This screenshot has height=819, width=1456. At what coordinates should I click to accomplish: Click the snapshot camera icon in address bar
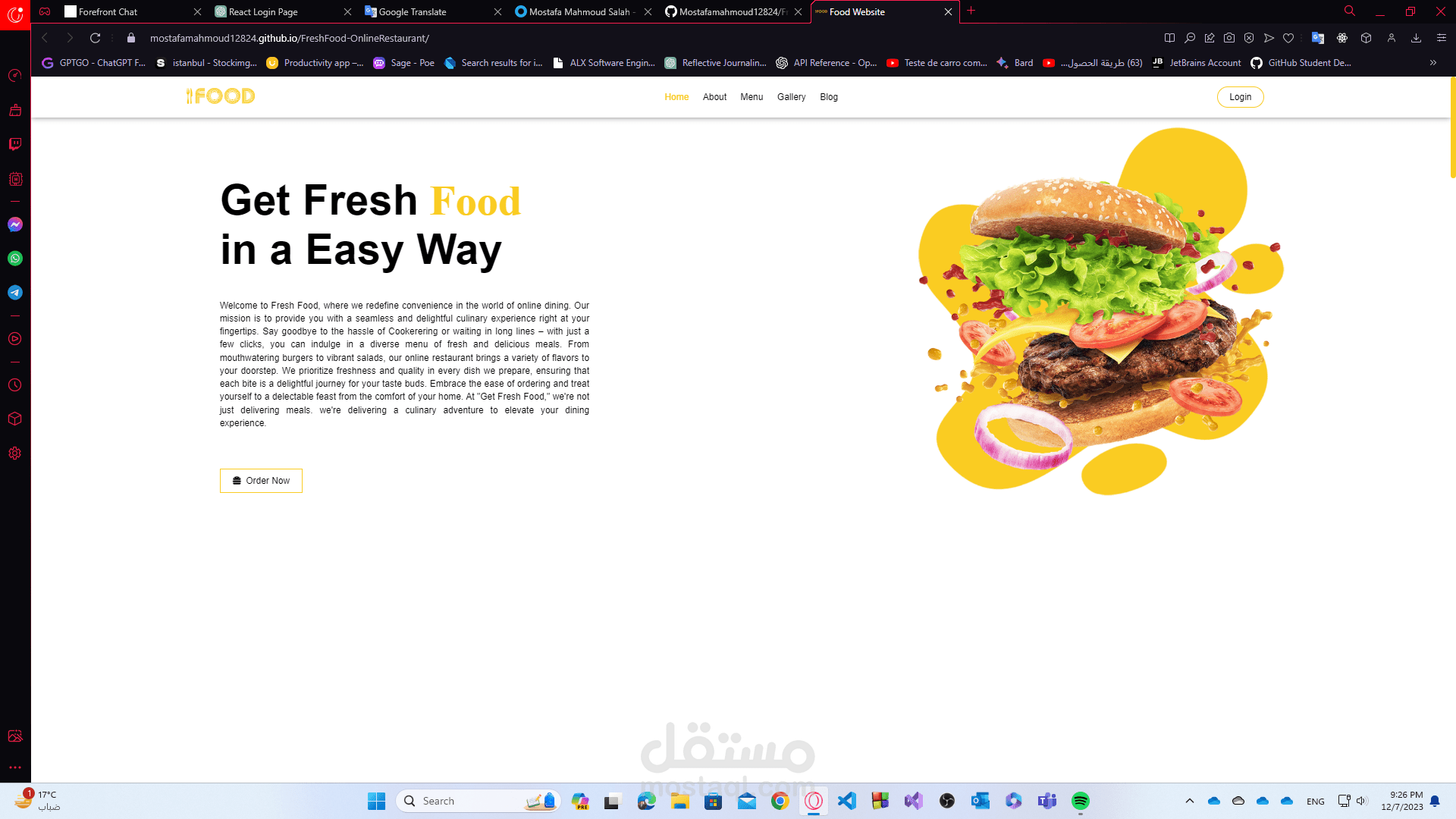[x=1229, y=38]
